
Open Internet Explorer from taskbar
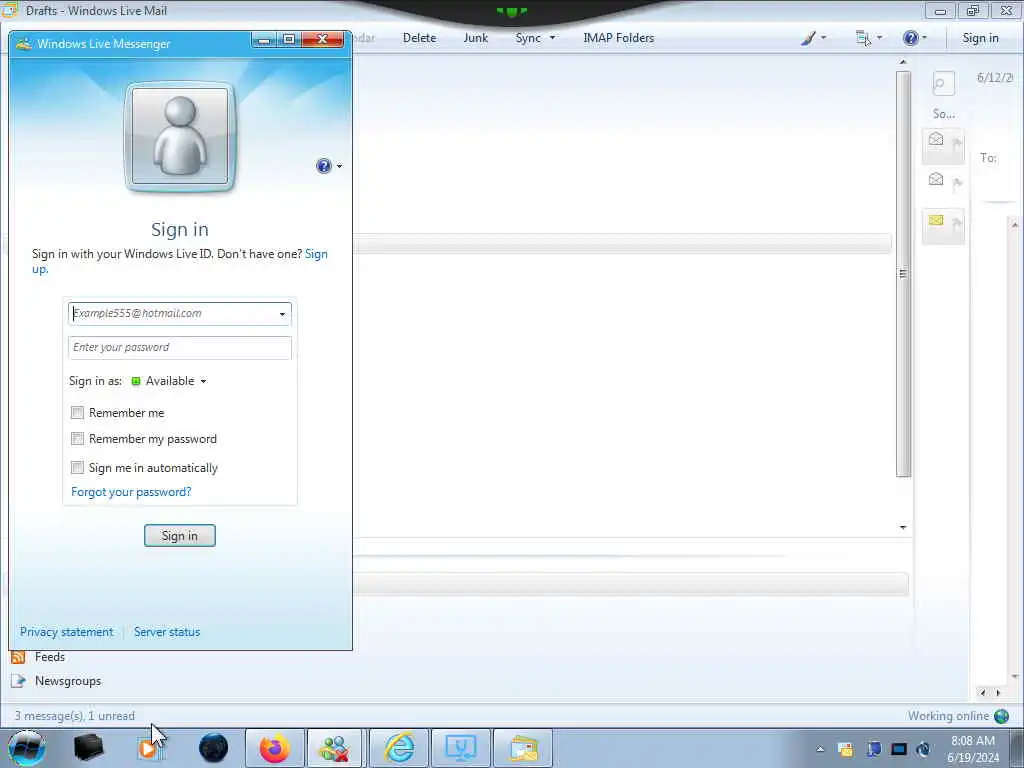tap(399, 748)
